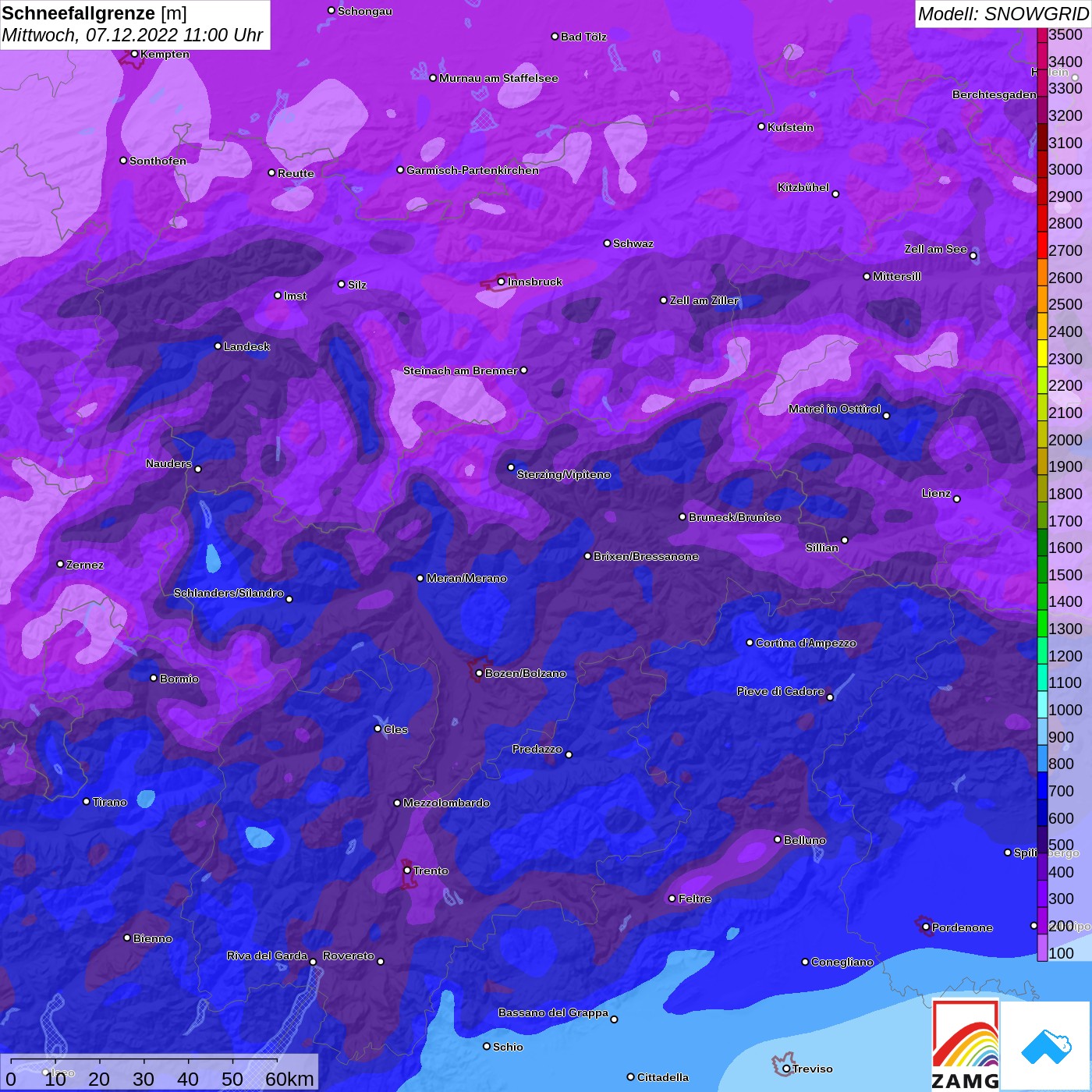Click the Reutte label
The height and width of the screenshot is (1092, 1092).
[x=296, y=173]
